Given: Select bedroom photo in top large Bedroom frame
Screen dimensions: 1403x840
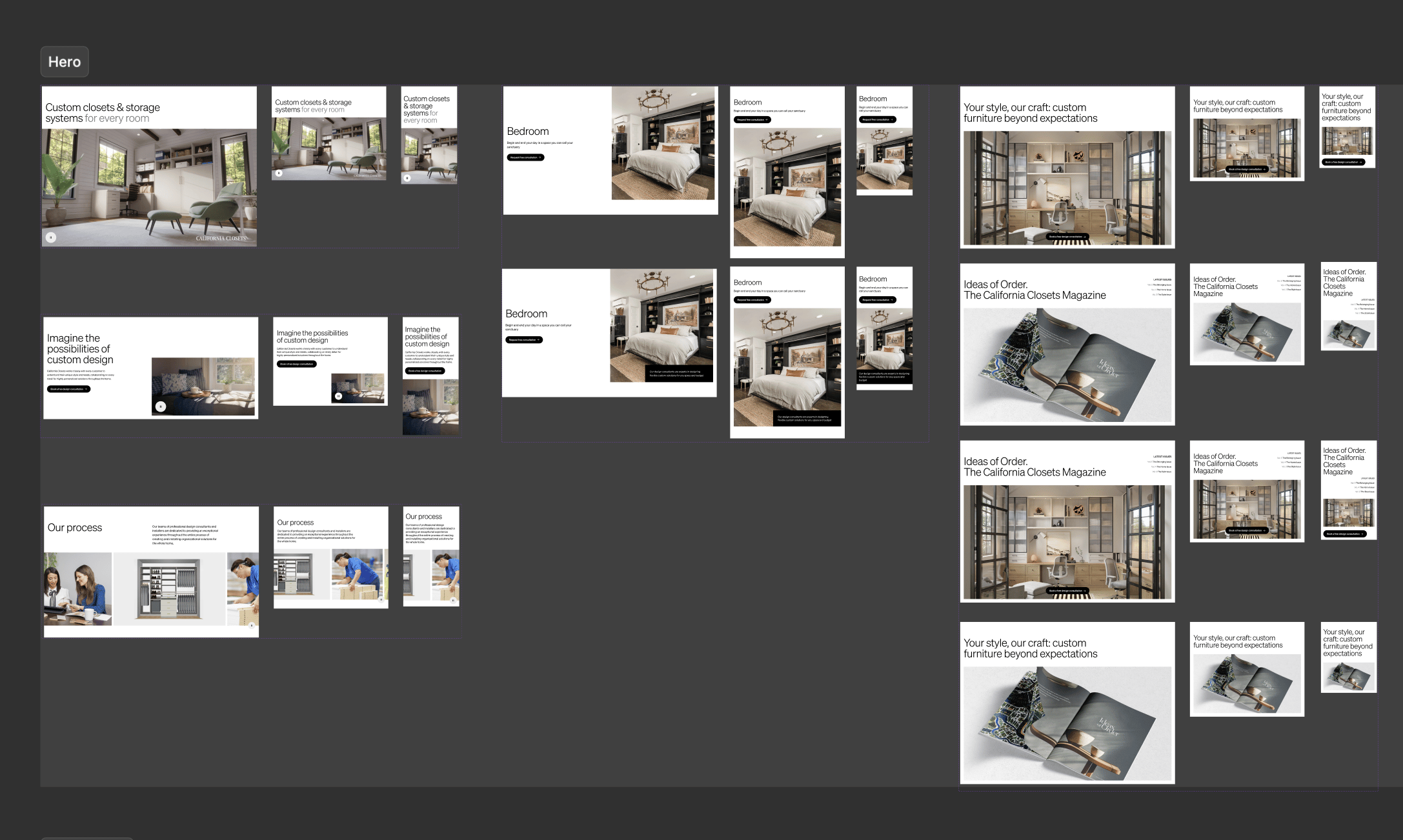Looking at the screenshot, I should tap(663, 143).
